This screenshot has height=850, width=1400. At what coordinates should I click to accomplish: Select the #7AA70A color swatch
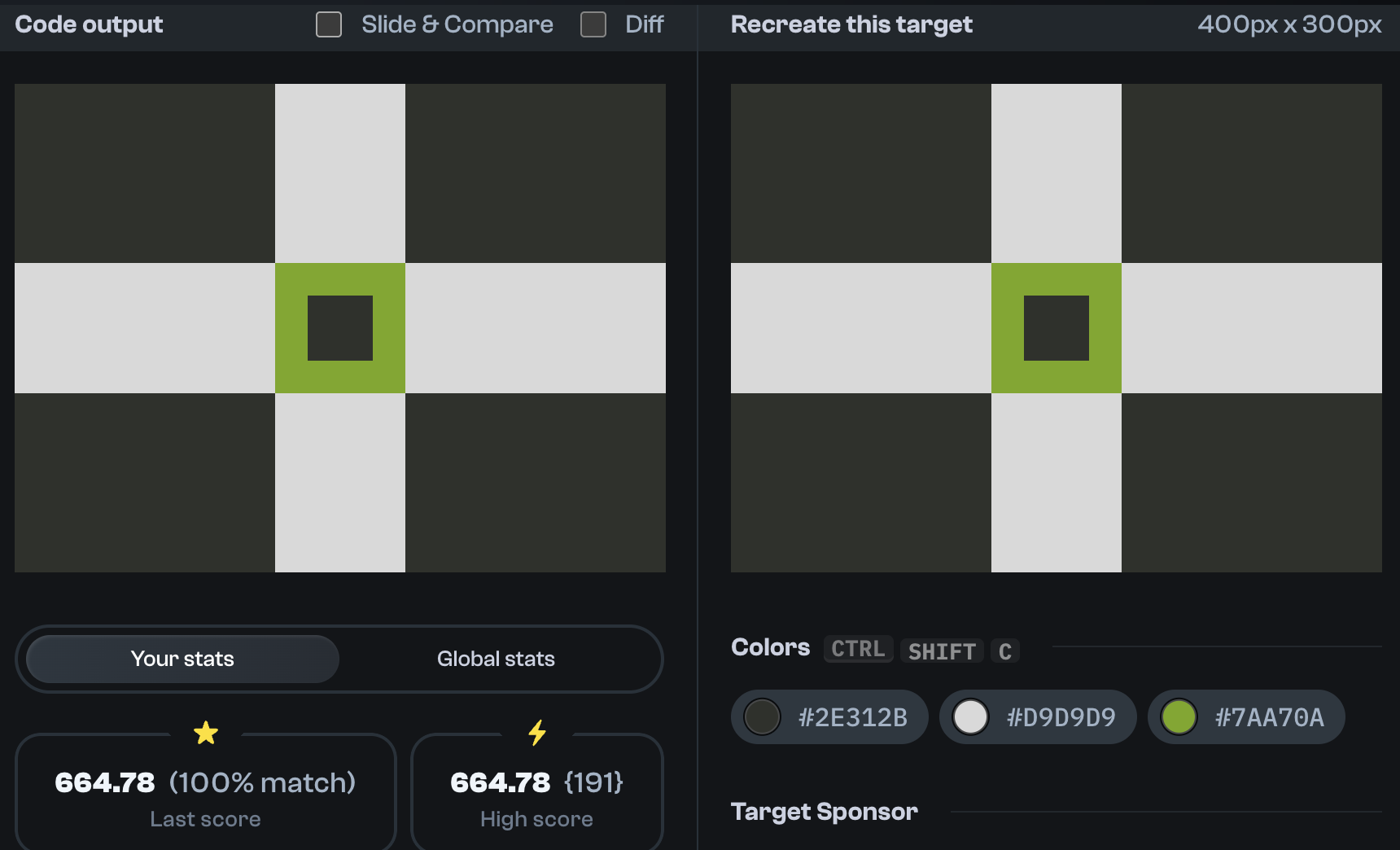(x=1245, y=717)
